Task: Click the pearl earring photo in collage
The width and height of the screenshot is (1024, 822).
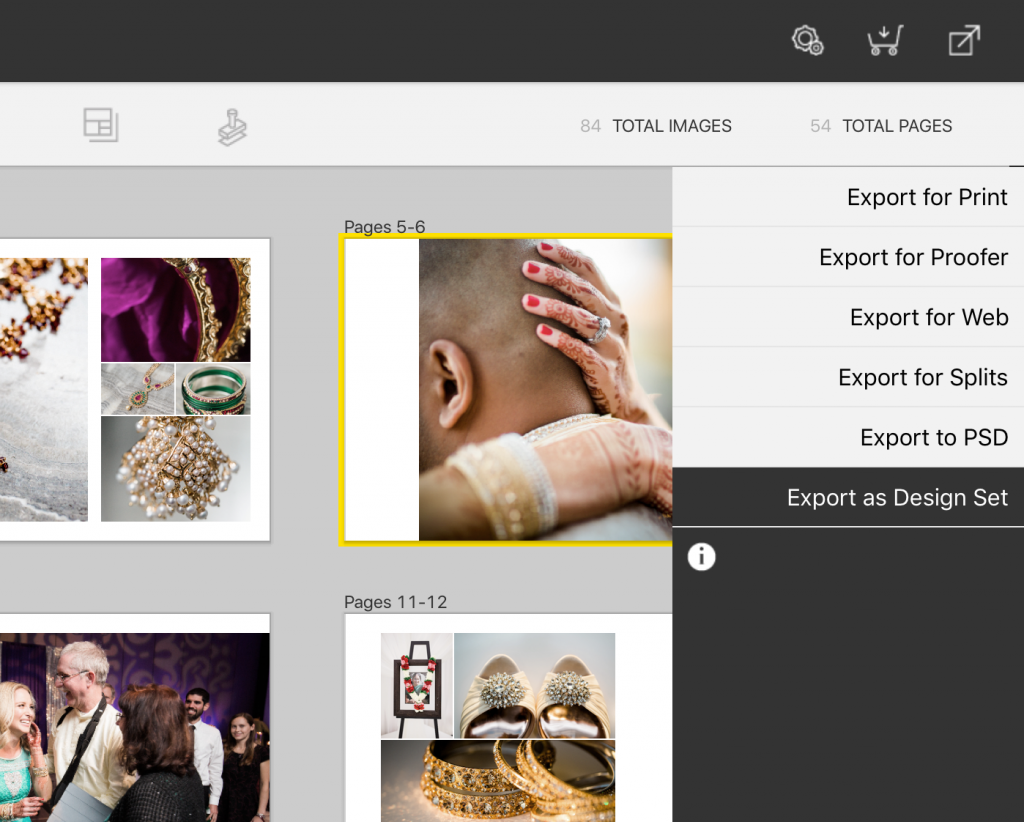Action: coord(176,469)
